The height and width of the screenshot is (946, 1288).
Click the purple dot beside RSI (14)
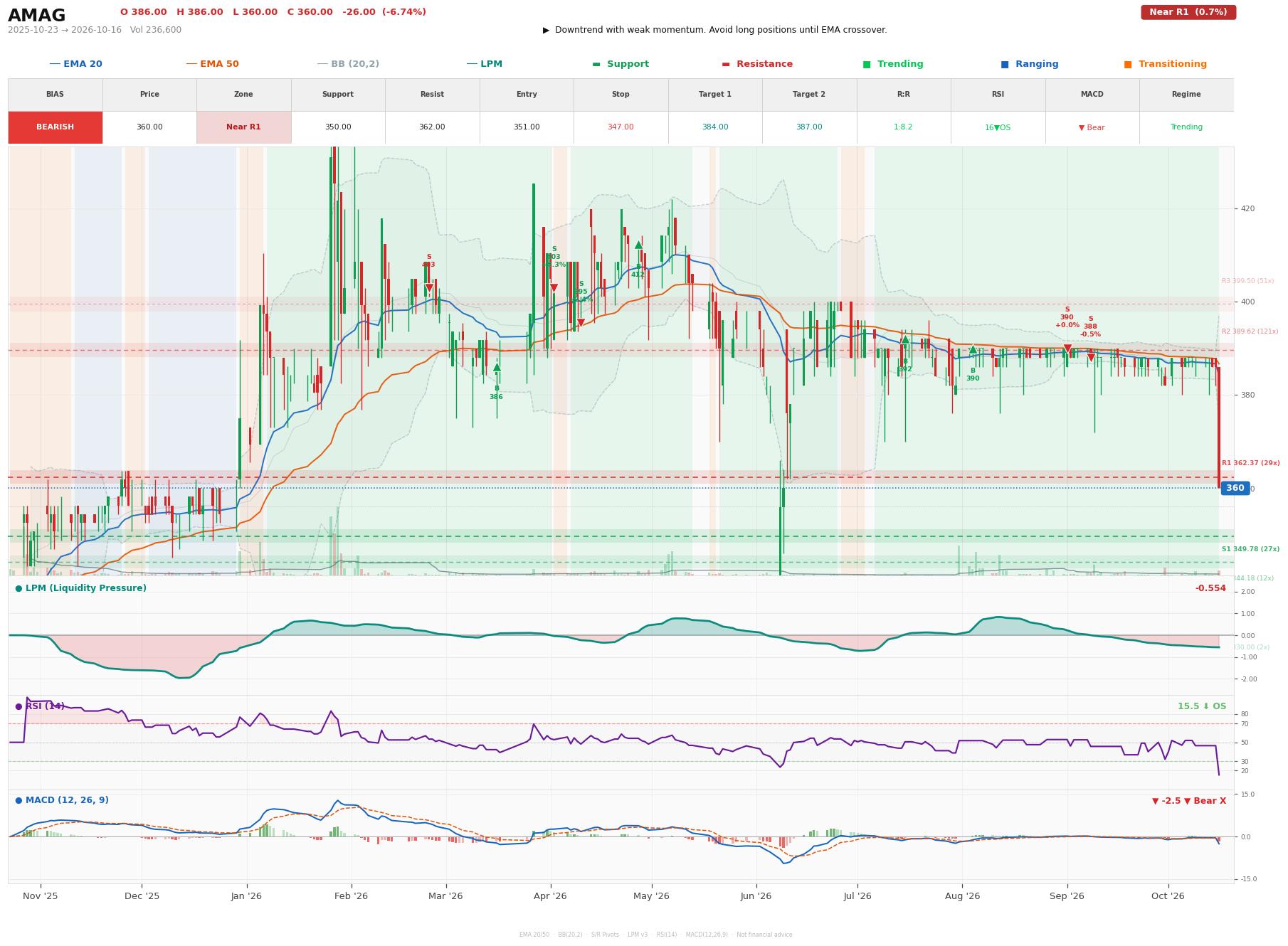(x=19, y=706)
